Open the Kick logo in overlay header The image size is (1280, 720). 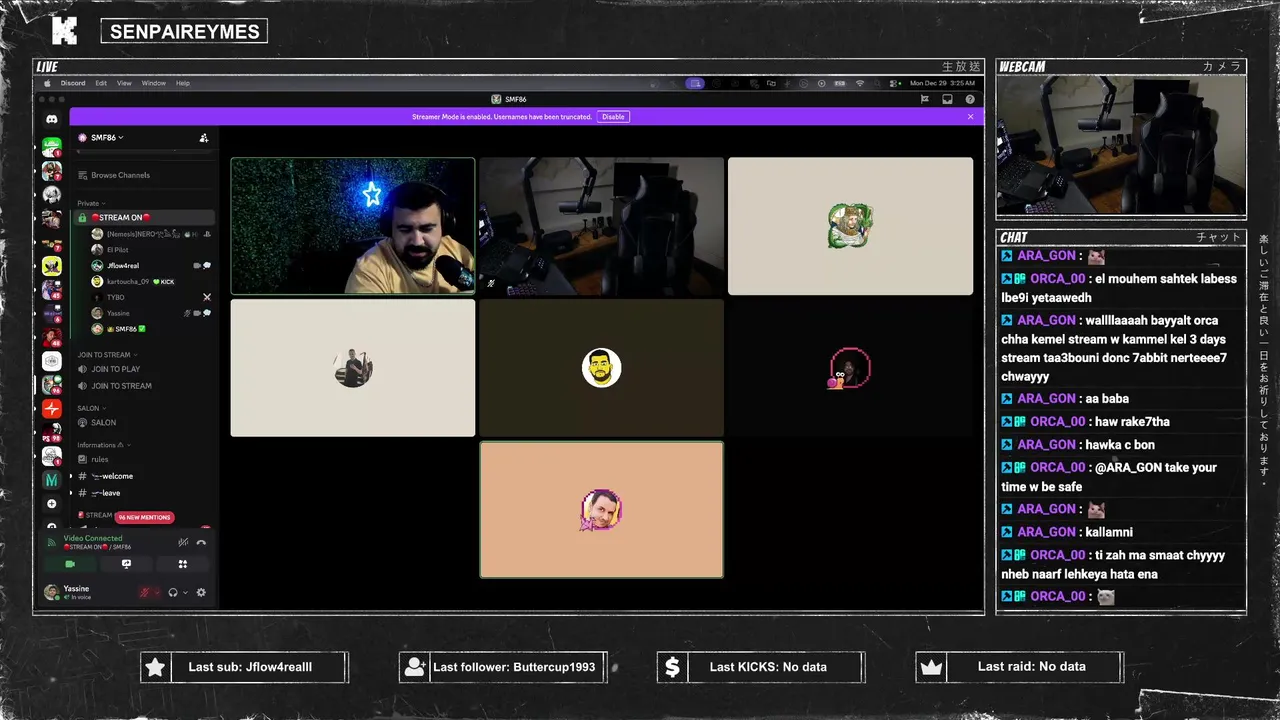click(x=64, y=31)
